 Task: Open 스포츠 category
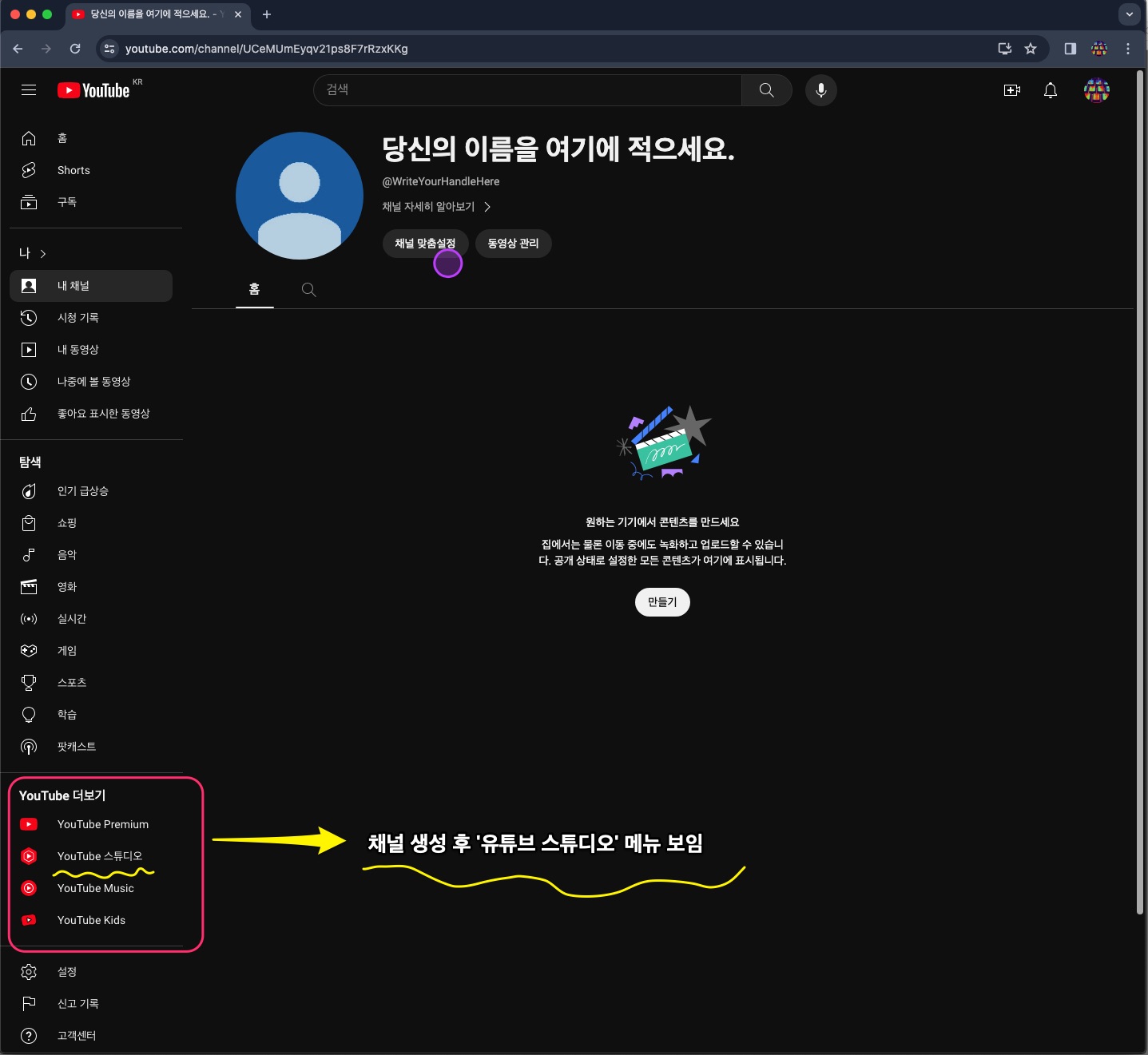click(x=91, y=683)
